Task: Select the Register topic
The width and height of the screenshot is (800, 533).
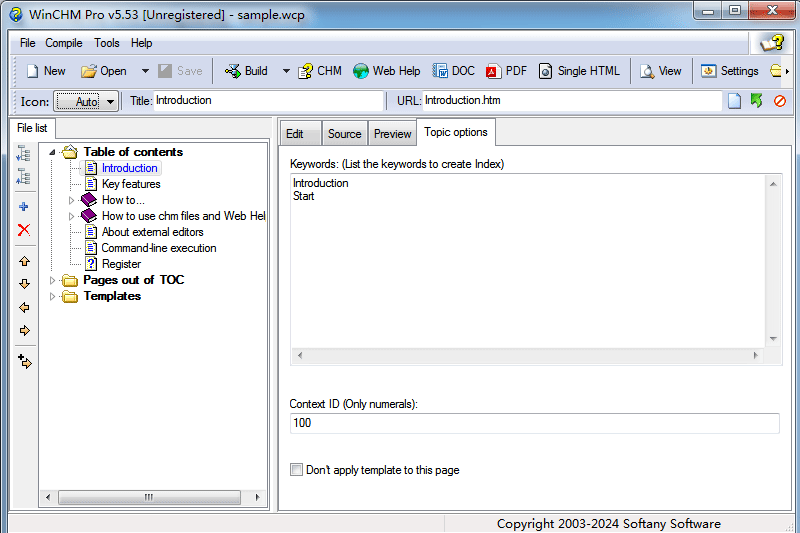Action: point(121,264)
